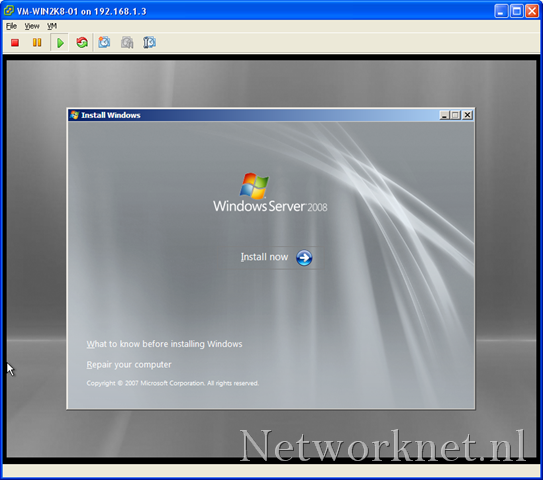Close the Install Windows dialog
The height and width of the screenshot is (480, 543).
pyautogui.click(x=468, y=115)
